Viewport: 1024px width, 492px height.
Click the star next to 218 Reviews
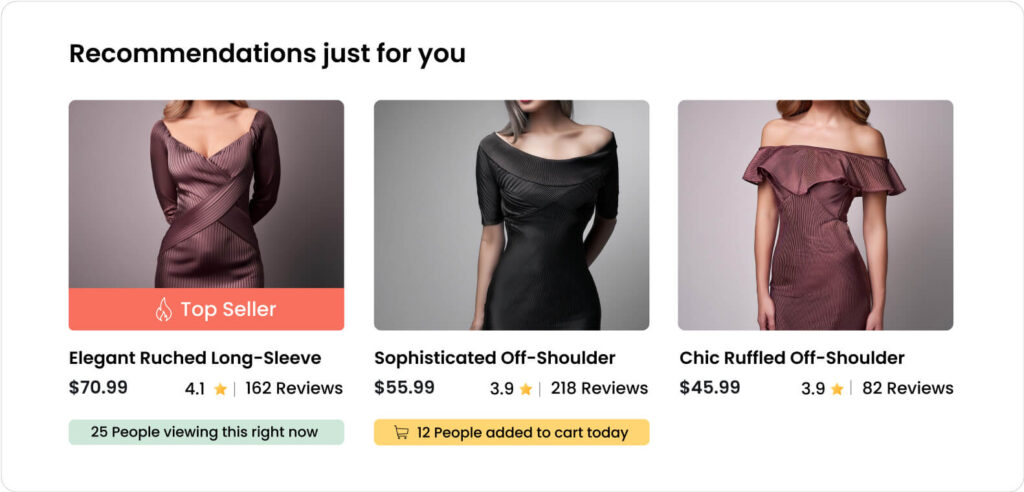tap(525, 389)
